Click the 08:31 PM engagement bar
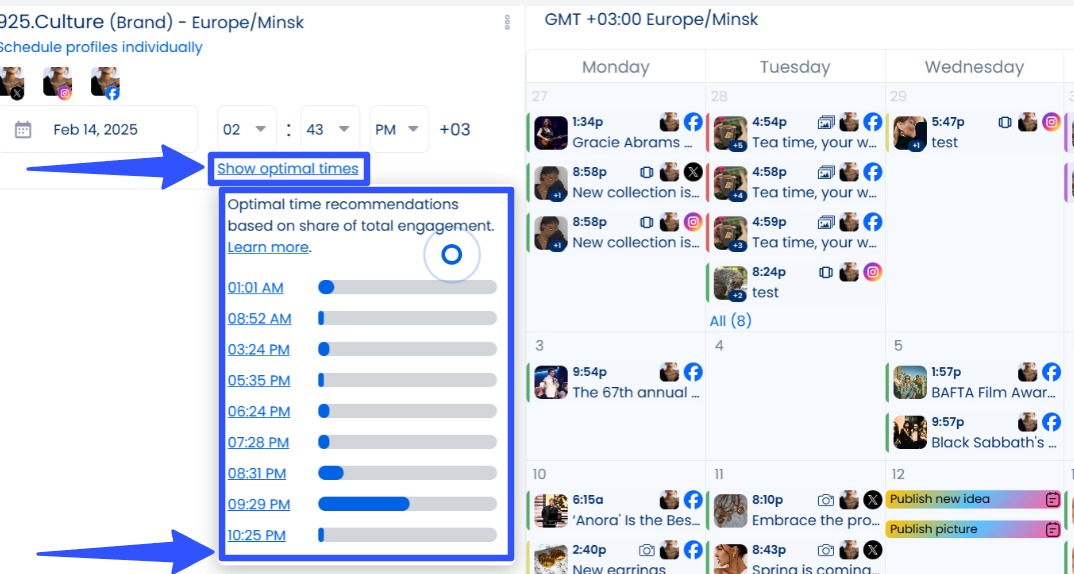The width and height of the screenshot is (1074, 574). point(407,473)
